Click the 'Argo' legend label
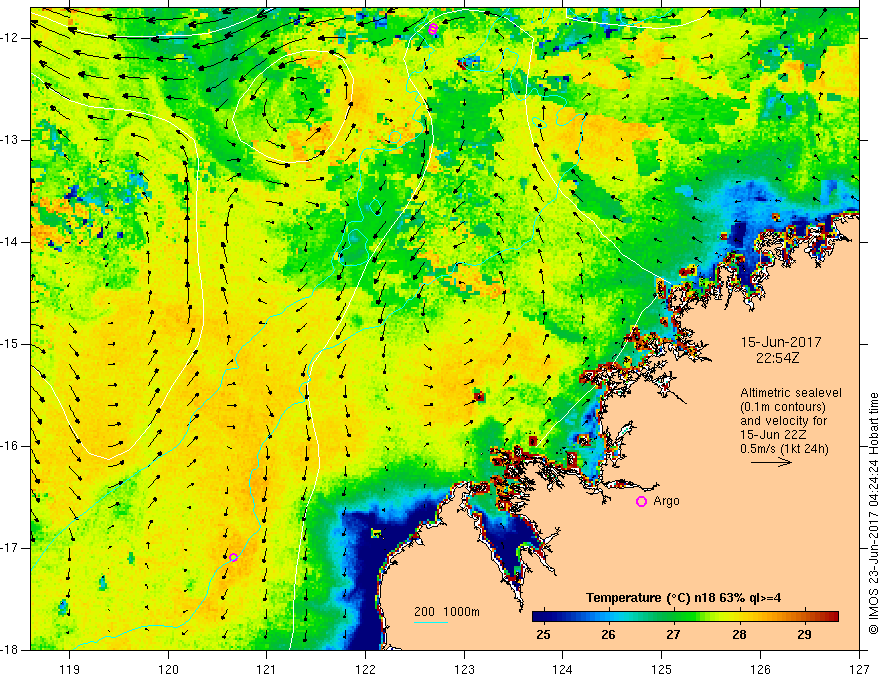 coord(667,501)
